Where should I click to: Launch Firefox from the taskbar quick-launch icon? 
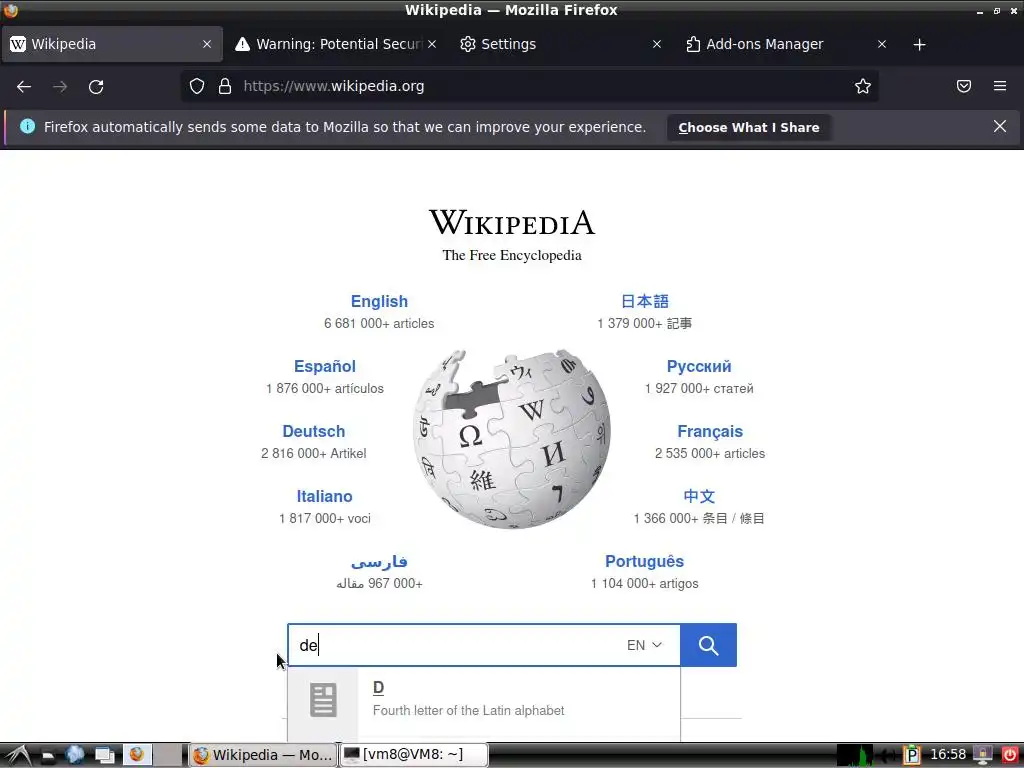pyautogui.click(x=136, y=755)
